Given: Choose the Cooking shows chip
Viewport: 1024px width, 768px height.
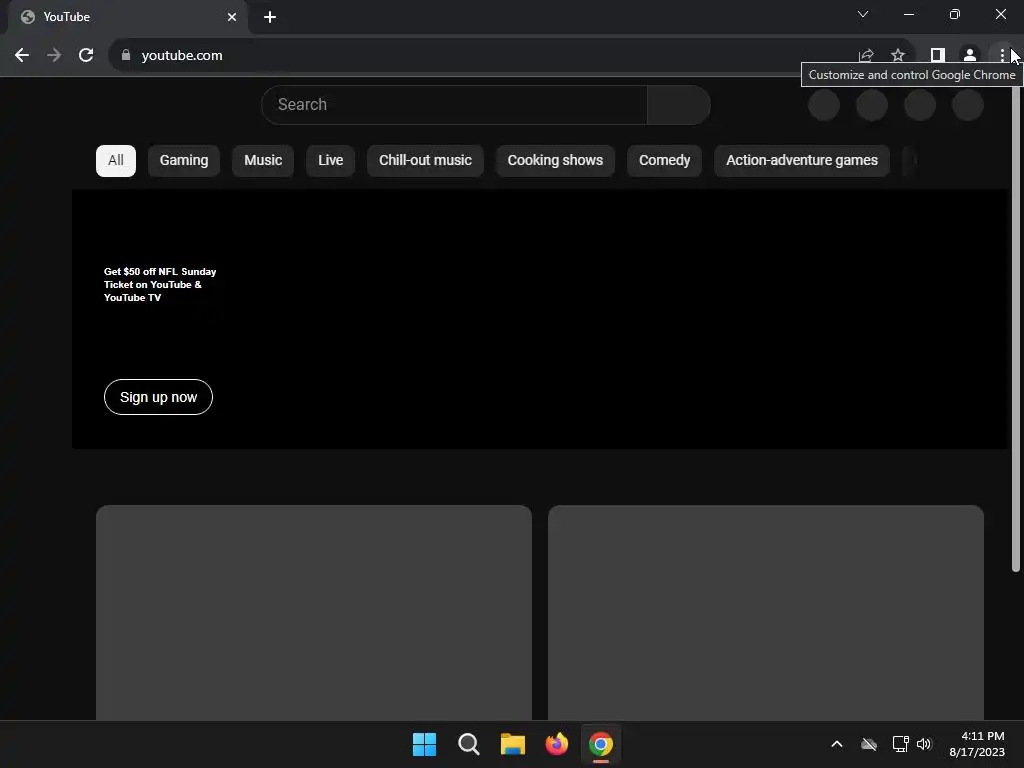Looking at the screenshot, I should click(x=555, y=161).
